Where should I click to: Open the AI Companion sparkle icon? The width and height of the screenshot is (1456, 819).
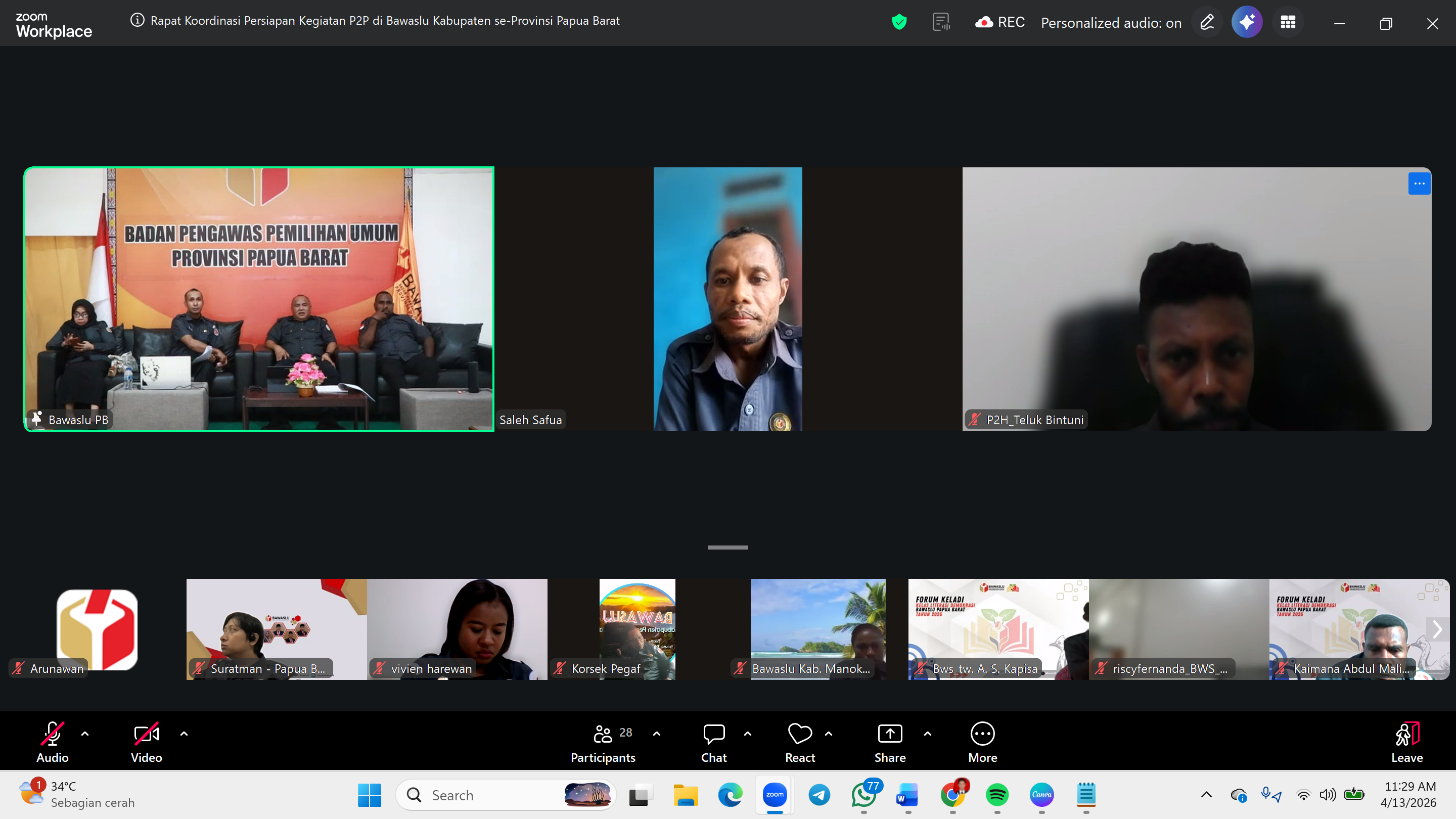point(1246,23)
